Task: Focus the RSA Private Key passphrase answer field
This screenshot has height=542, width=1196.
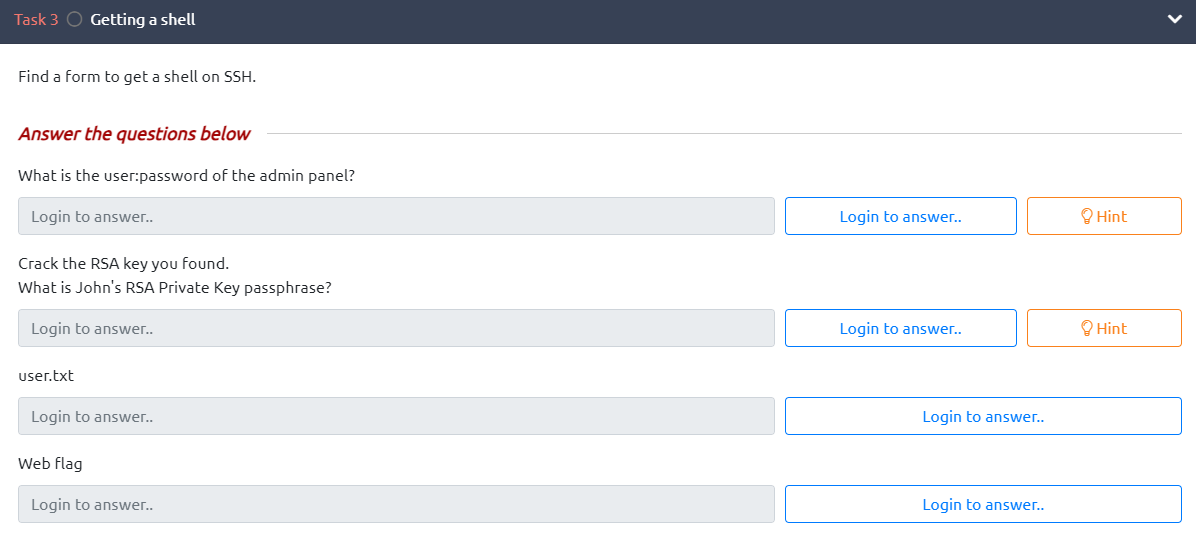Action: pos(396,328)
